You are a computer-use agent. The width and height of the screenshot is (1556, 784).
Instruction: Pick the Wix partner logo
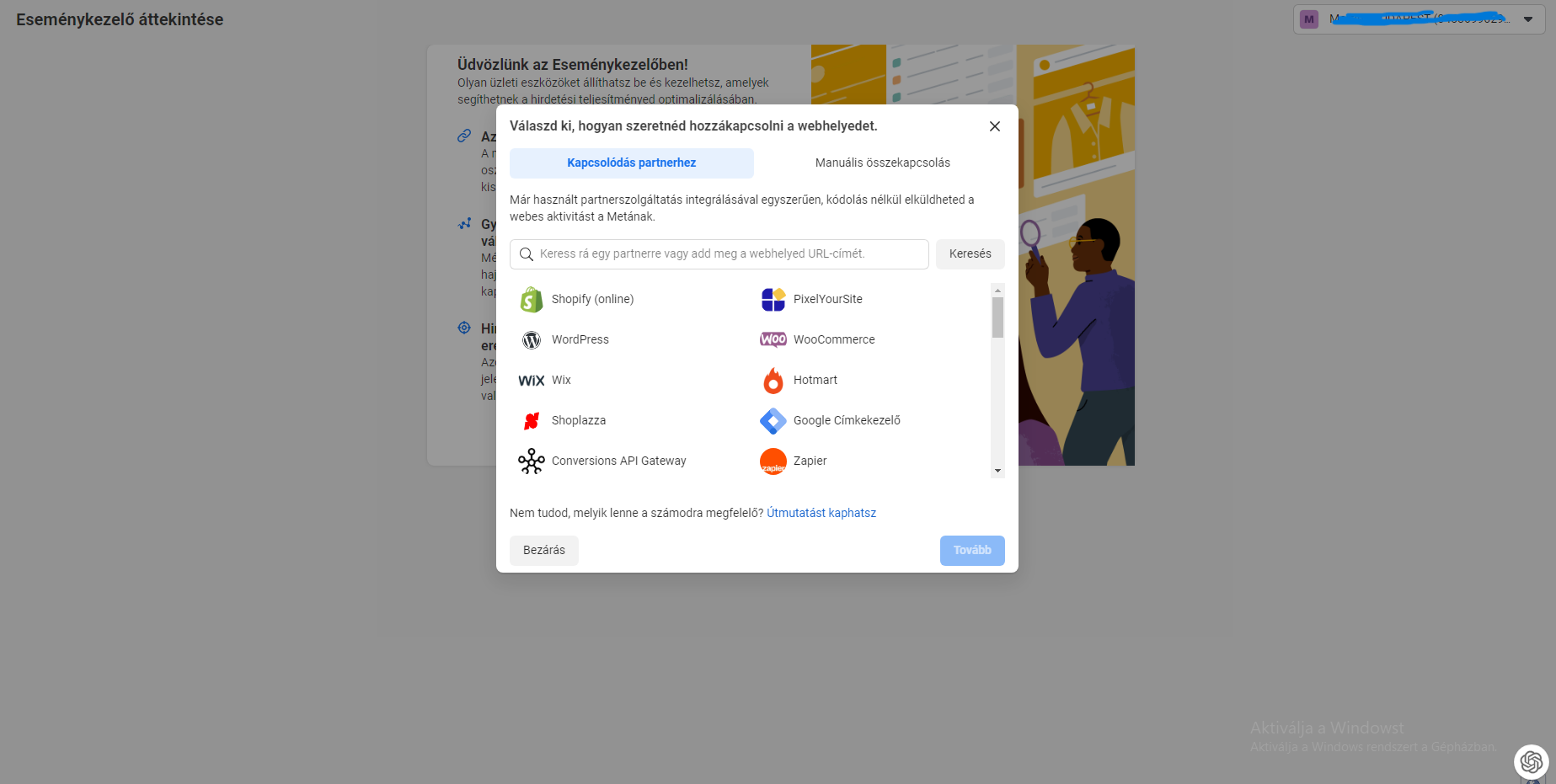[532, 381]
